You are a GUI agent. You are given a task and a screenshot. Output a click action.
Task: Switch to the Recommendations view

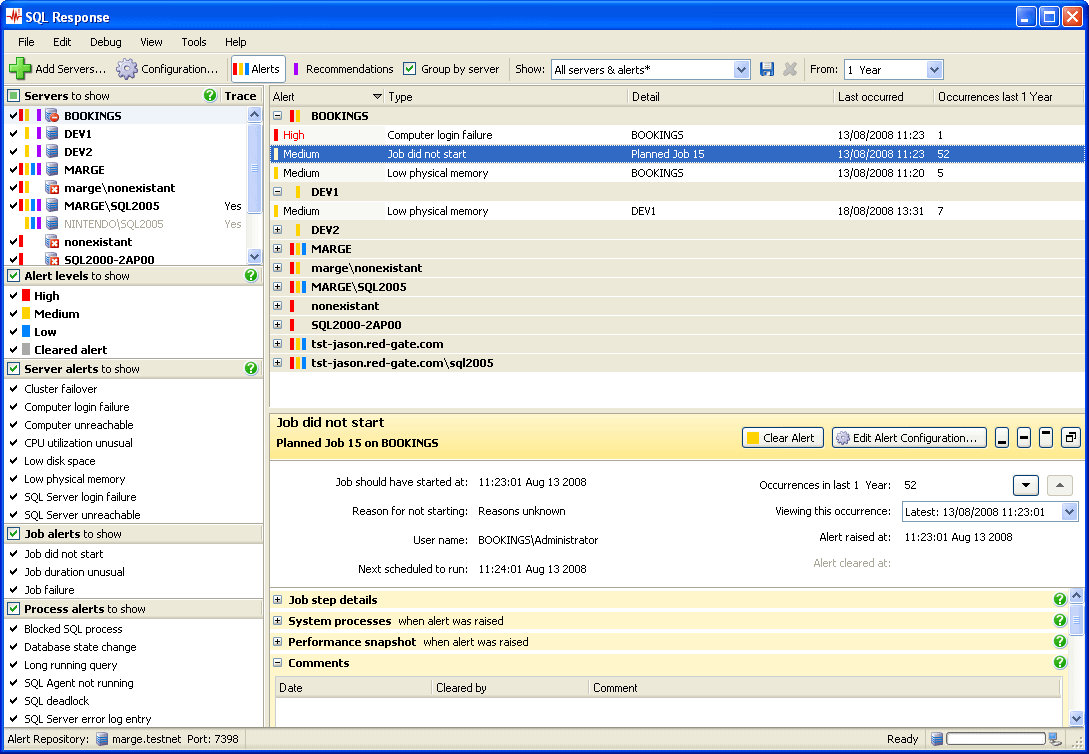tap(343, 69)
